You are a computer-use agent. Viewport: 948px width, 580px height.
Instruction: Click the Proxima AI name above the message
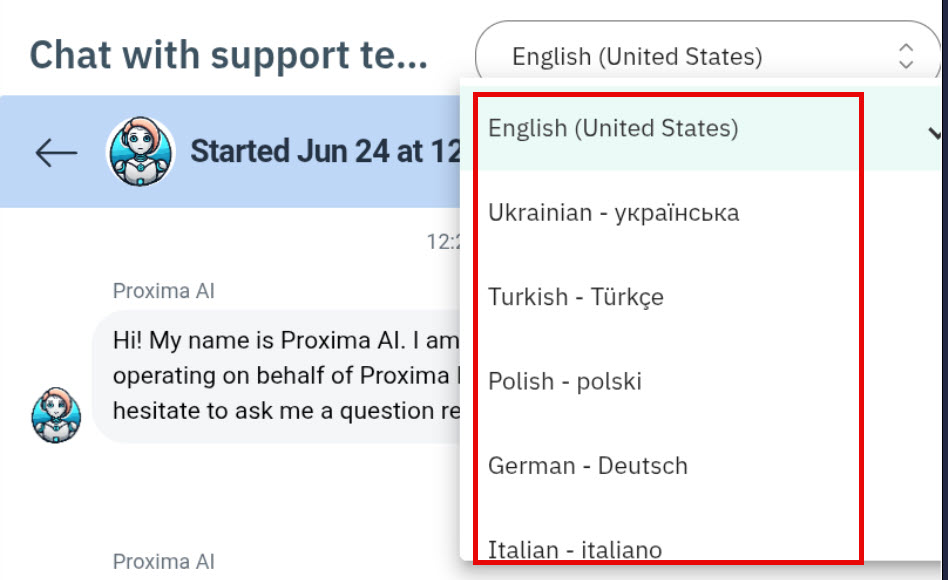coord(165,291)
